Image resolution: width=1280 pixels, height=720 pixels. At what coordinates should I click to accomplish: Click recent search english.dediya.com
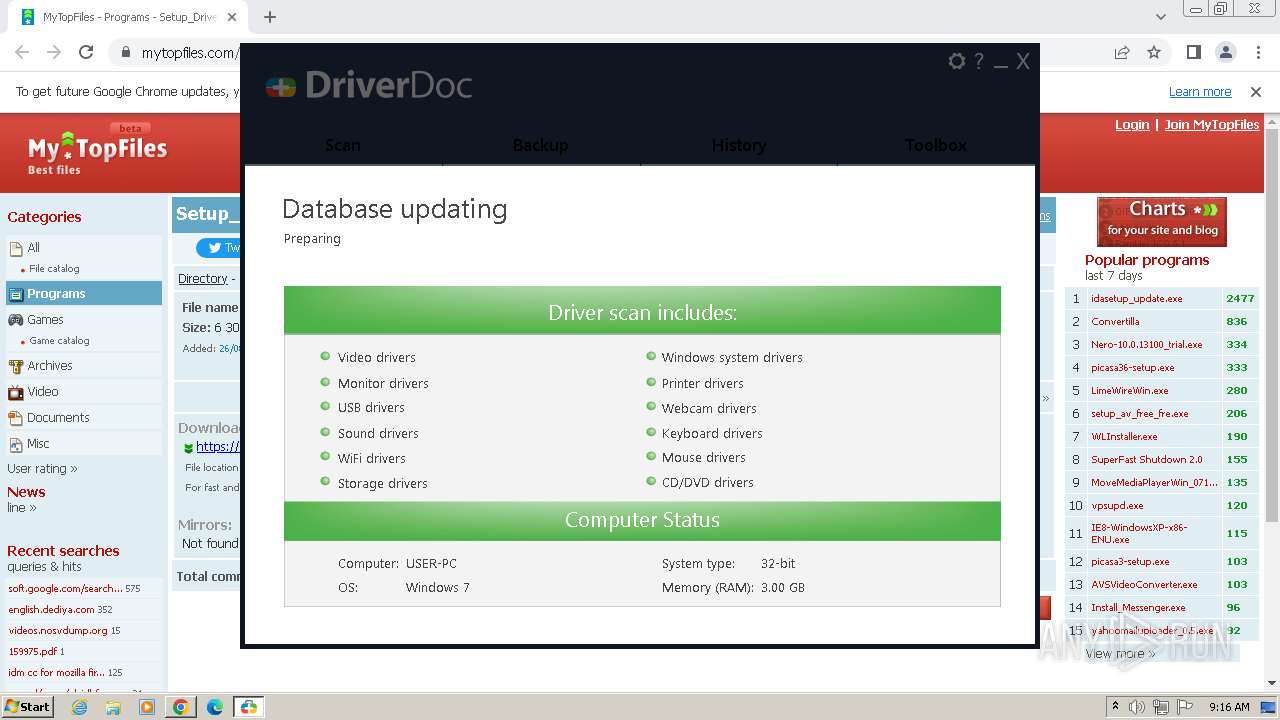click(51, 609)
